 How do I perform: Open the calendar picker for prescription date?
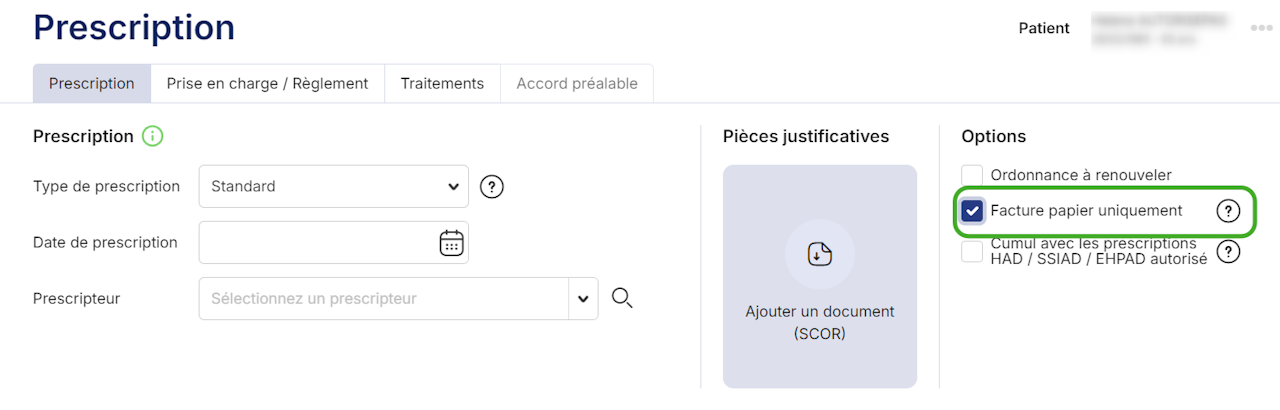452,243
